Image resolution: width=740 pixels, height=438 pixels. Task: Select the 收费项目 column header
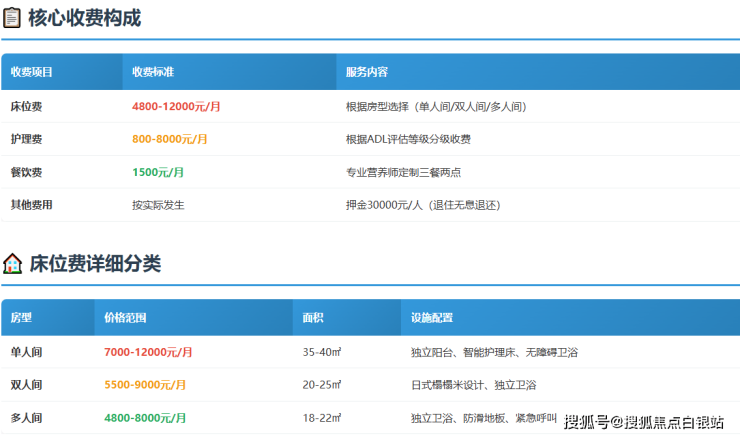[x=32, y=72]
